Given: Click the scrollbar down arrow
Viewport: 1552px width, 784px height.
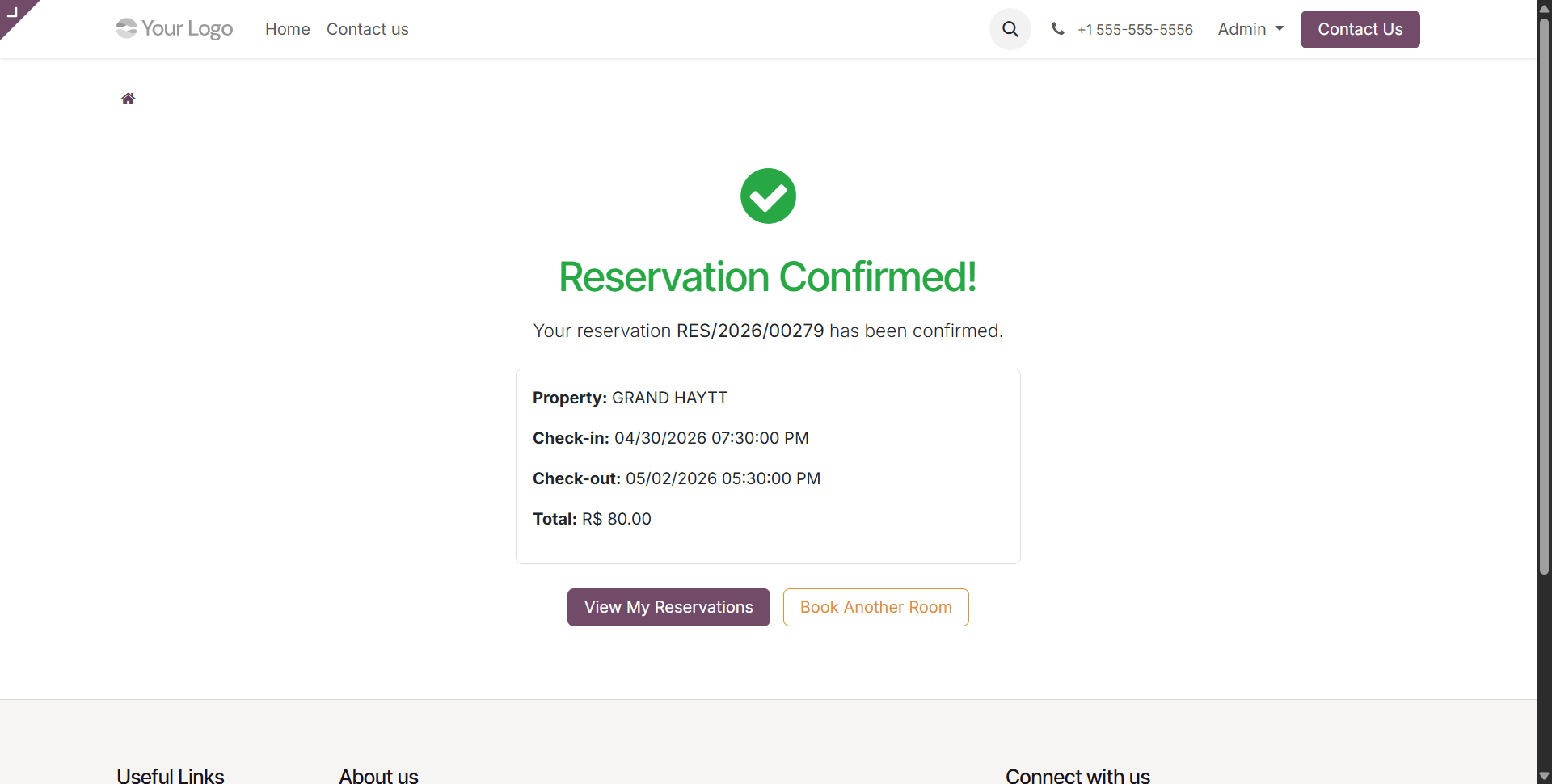Looking at the screenshot, I should (1543, 775).
